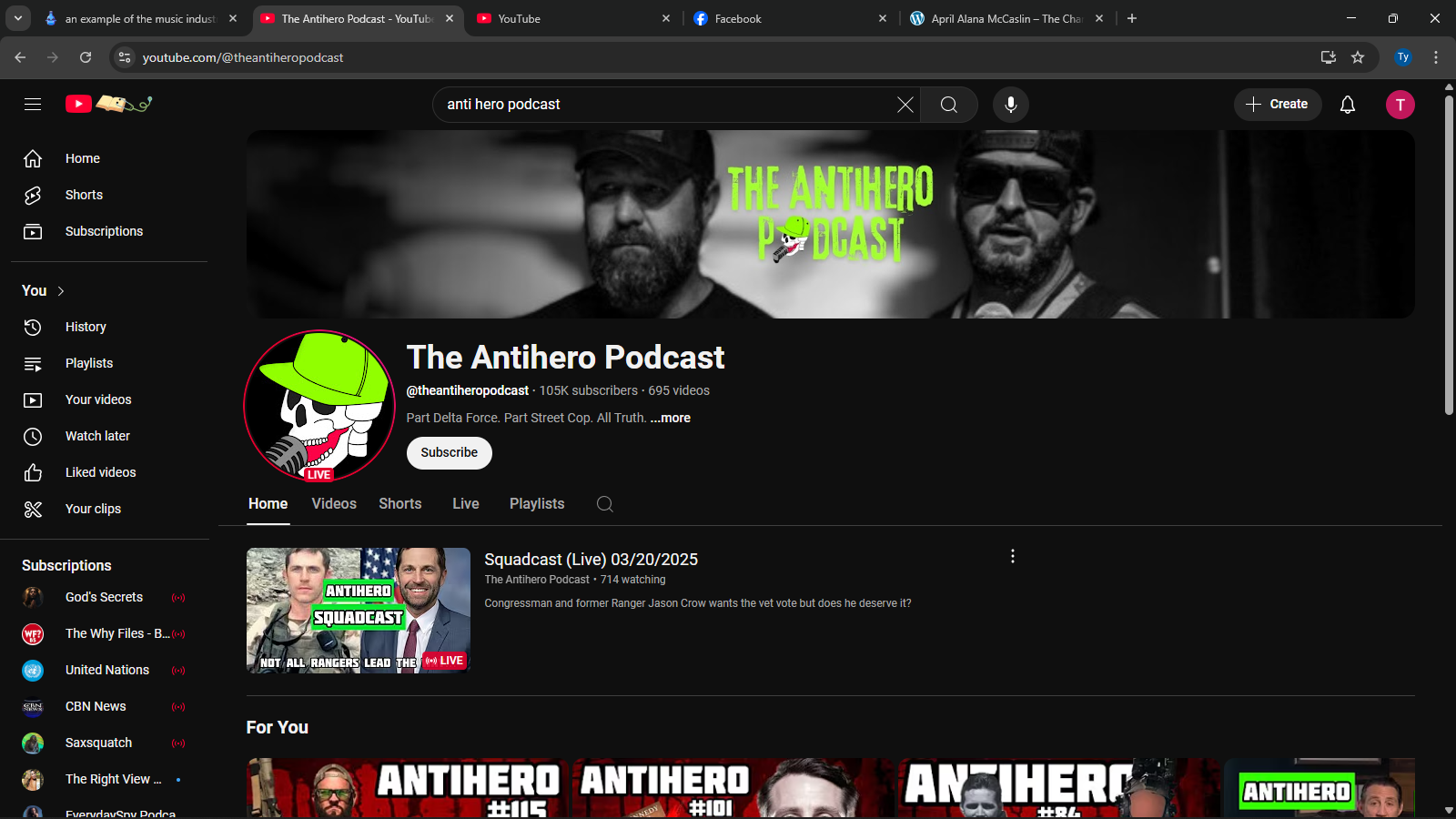Switch to Live tab
The height and width of the screenshot is (819, 1456).
(466, 504)
